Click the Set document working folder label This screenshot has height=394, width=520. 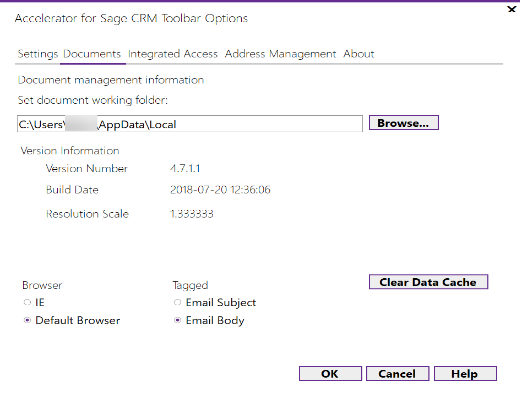coord(93,100)
